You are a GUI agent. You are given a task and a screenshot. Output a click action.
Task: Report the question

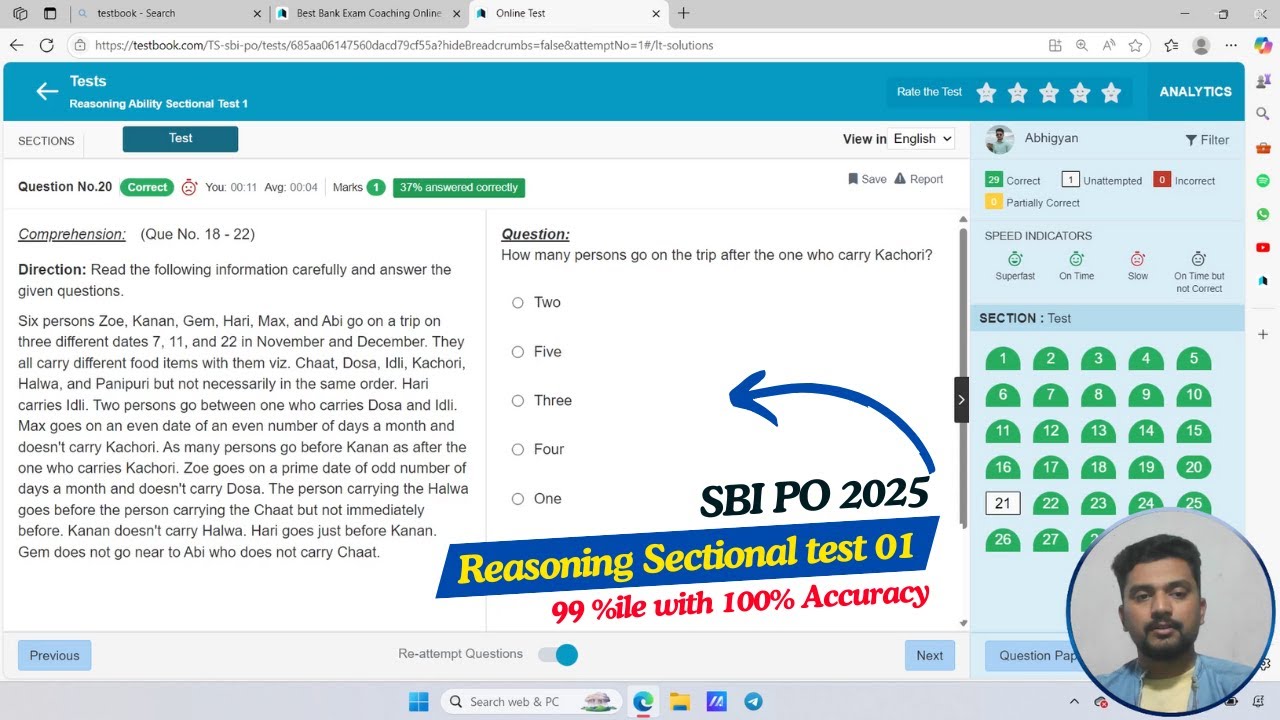918,179
